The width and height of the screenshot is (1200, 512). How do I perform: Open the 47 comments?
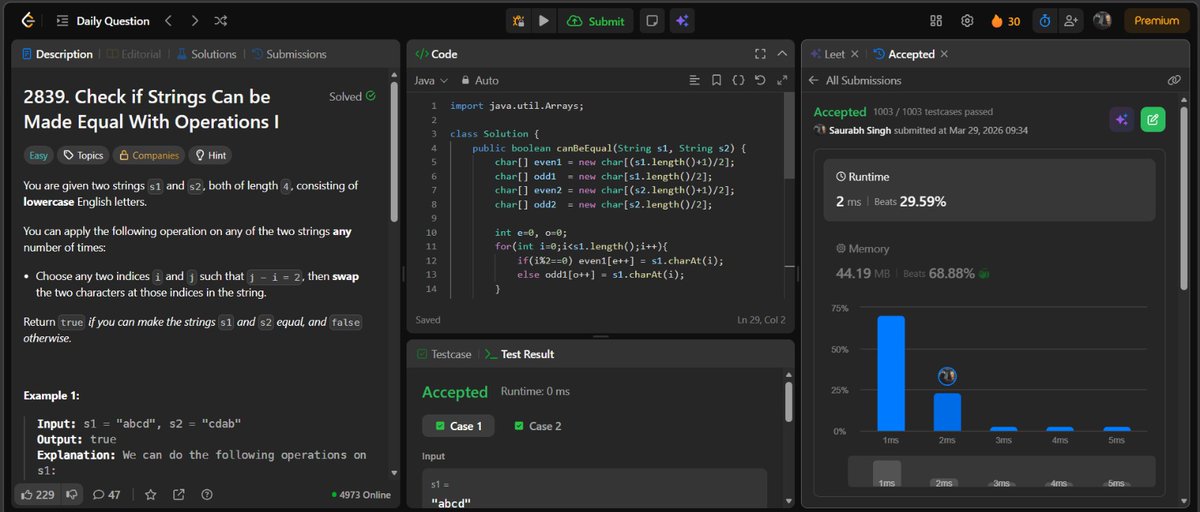[x=107, y=494]
